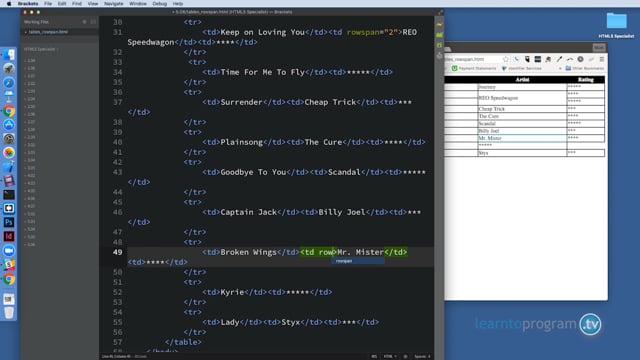Click Artist column header in browser table

coord(522,80)
